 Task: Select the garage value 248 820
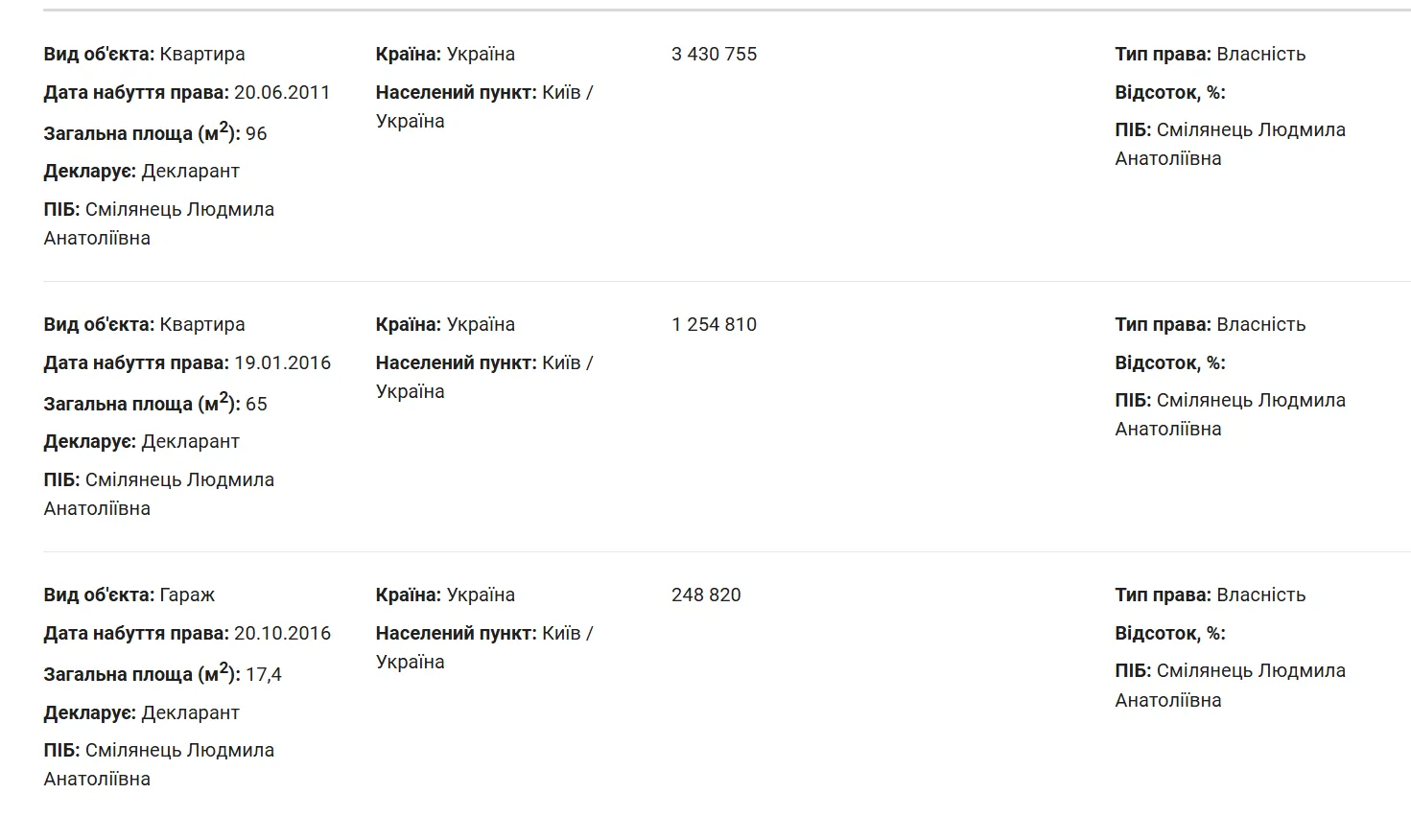click(x=706, y=595)
